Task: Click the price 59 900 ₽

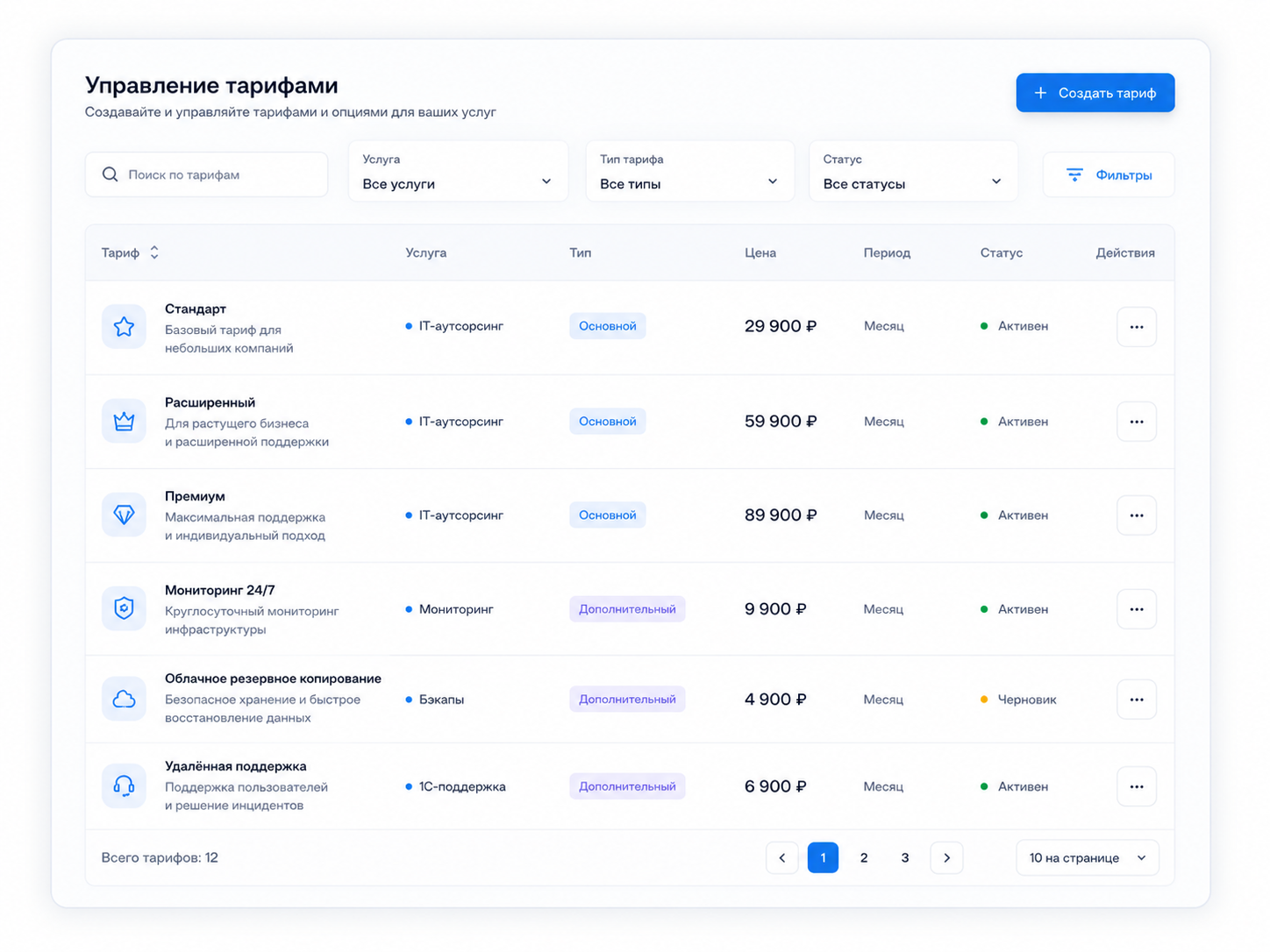Action: click(781, 422)
